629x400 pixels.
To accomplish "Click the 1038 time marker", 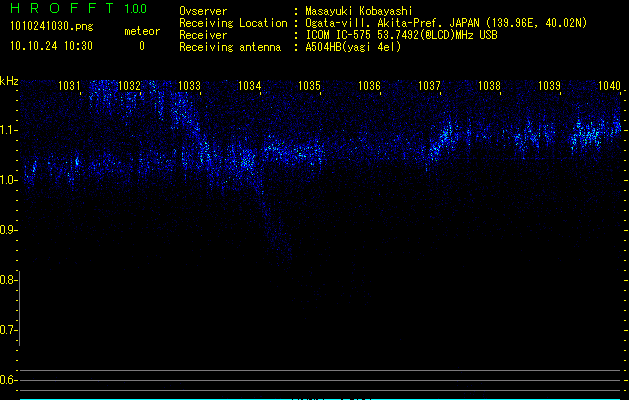I will coord(489,86).
